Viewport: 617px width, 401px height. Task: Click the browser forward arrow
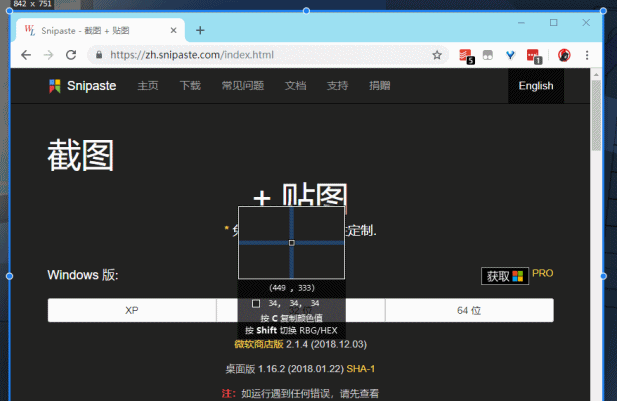48,55
